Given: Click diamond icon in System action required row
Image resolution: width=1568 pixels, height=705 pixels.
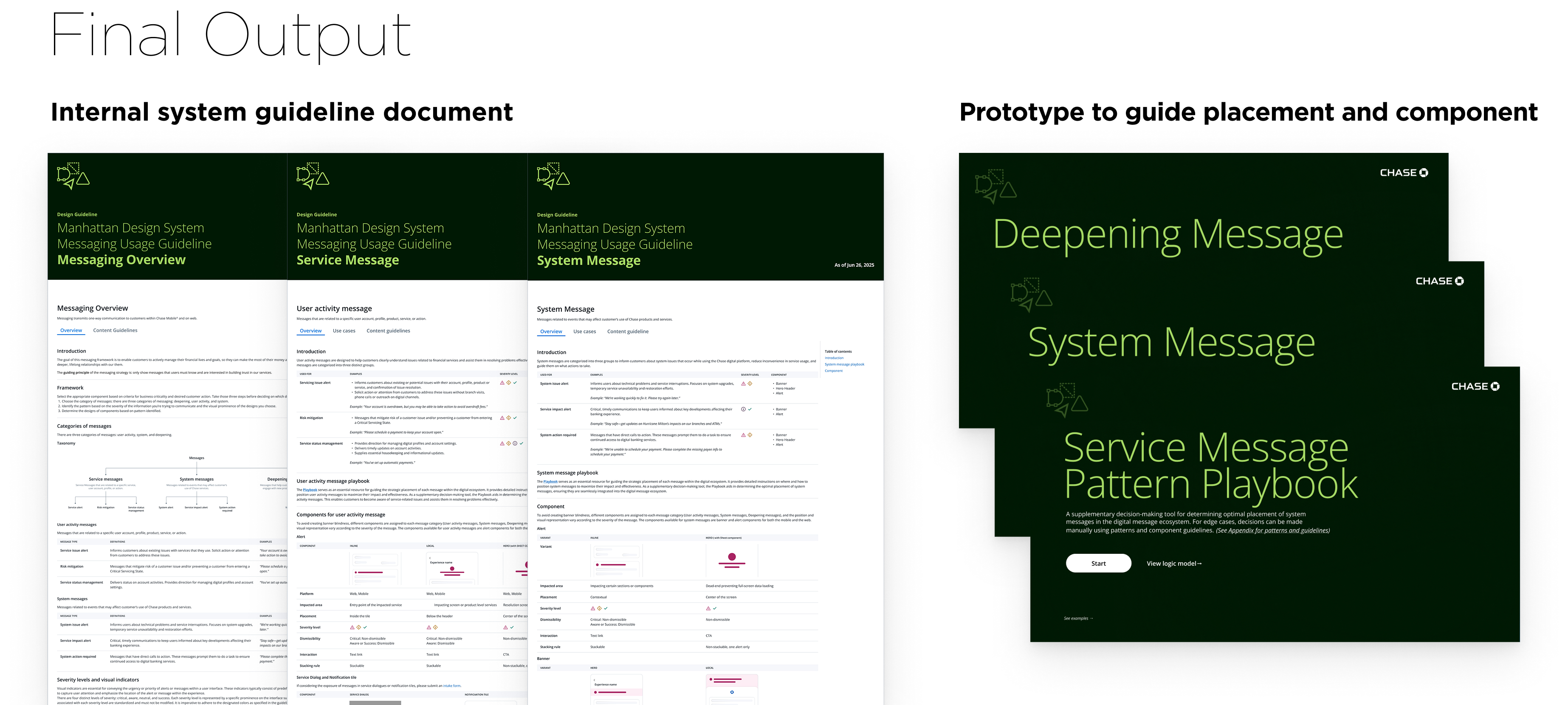Looking at the screenshot, I should (x=750, y=435).
